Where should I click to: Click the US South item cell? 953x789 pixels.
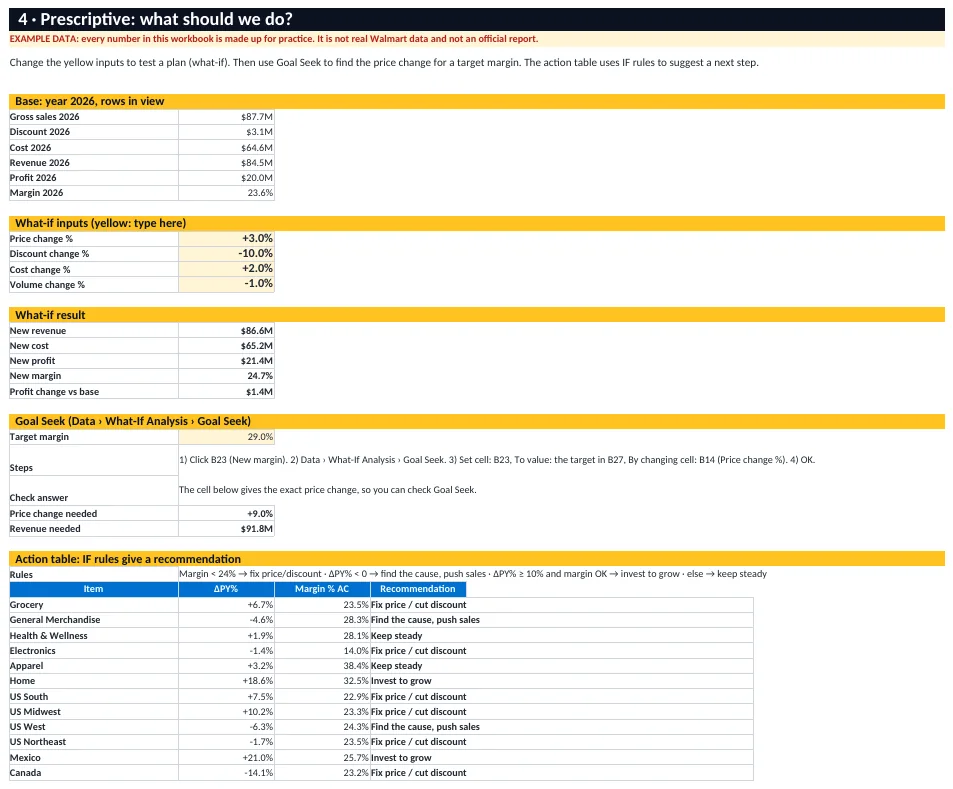click(94, 697)
